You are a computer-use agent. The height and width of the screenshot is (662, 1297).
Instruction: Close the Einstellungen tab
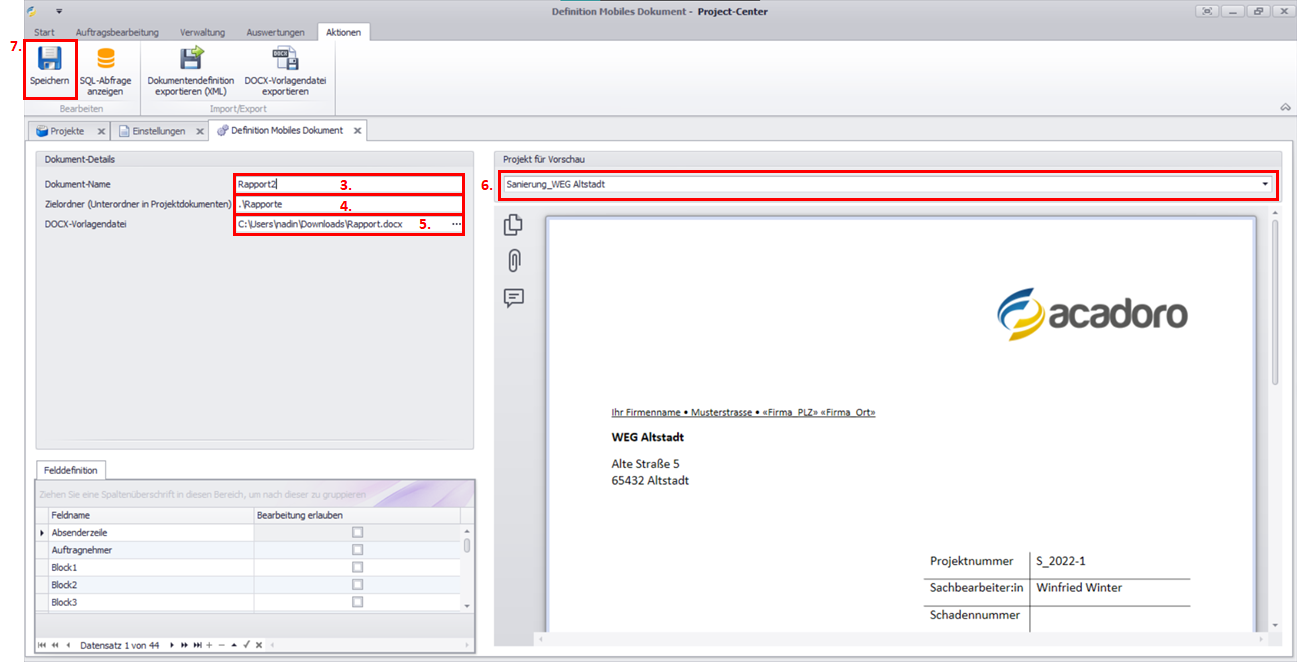point(199,131)
